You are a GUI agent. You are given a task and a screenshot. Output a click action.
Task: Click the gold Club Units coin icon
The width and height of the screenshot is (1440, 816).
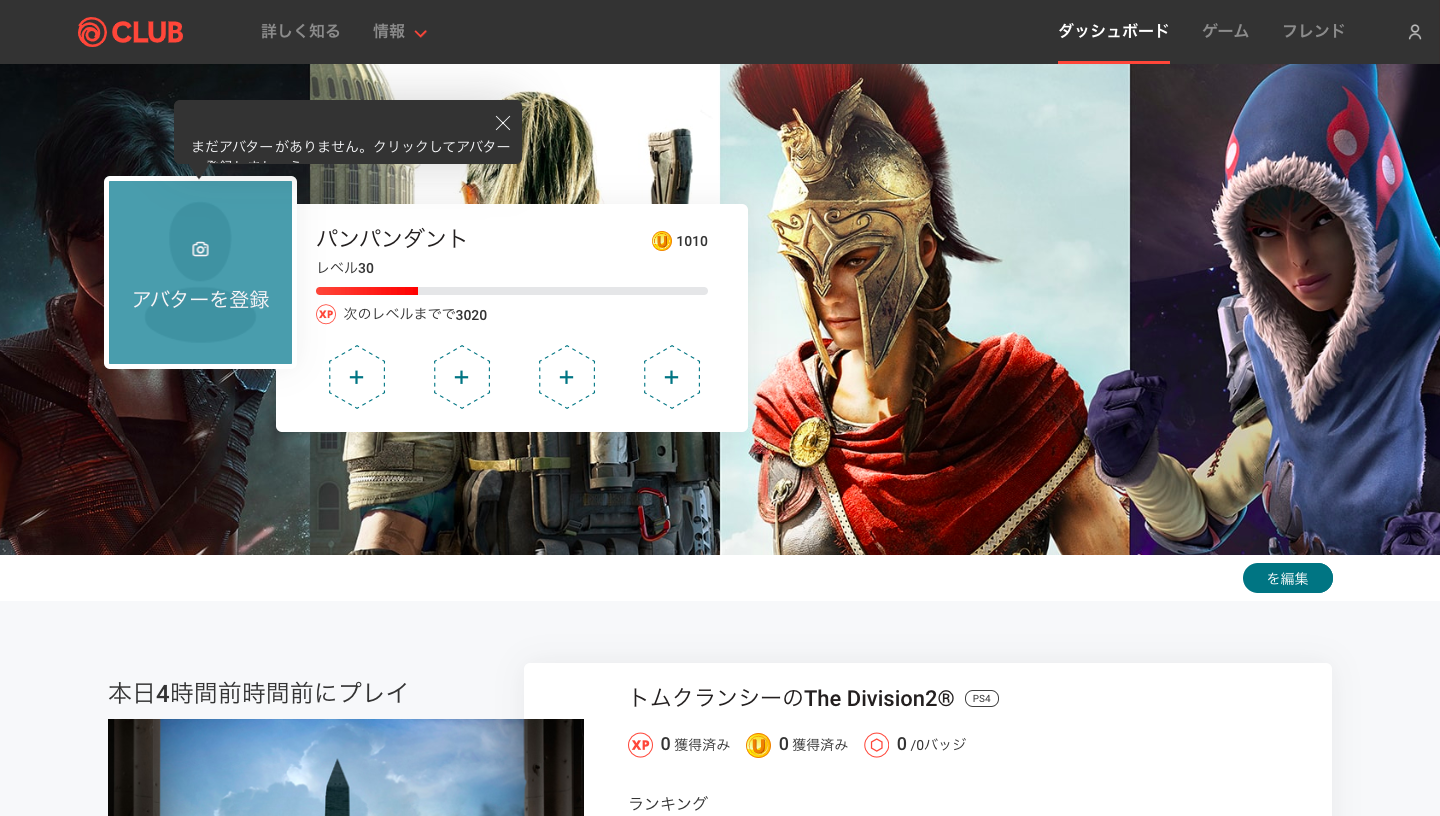coord(662,241)
